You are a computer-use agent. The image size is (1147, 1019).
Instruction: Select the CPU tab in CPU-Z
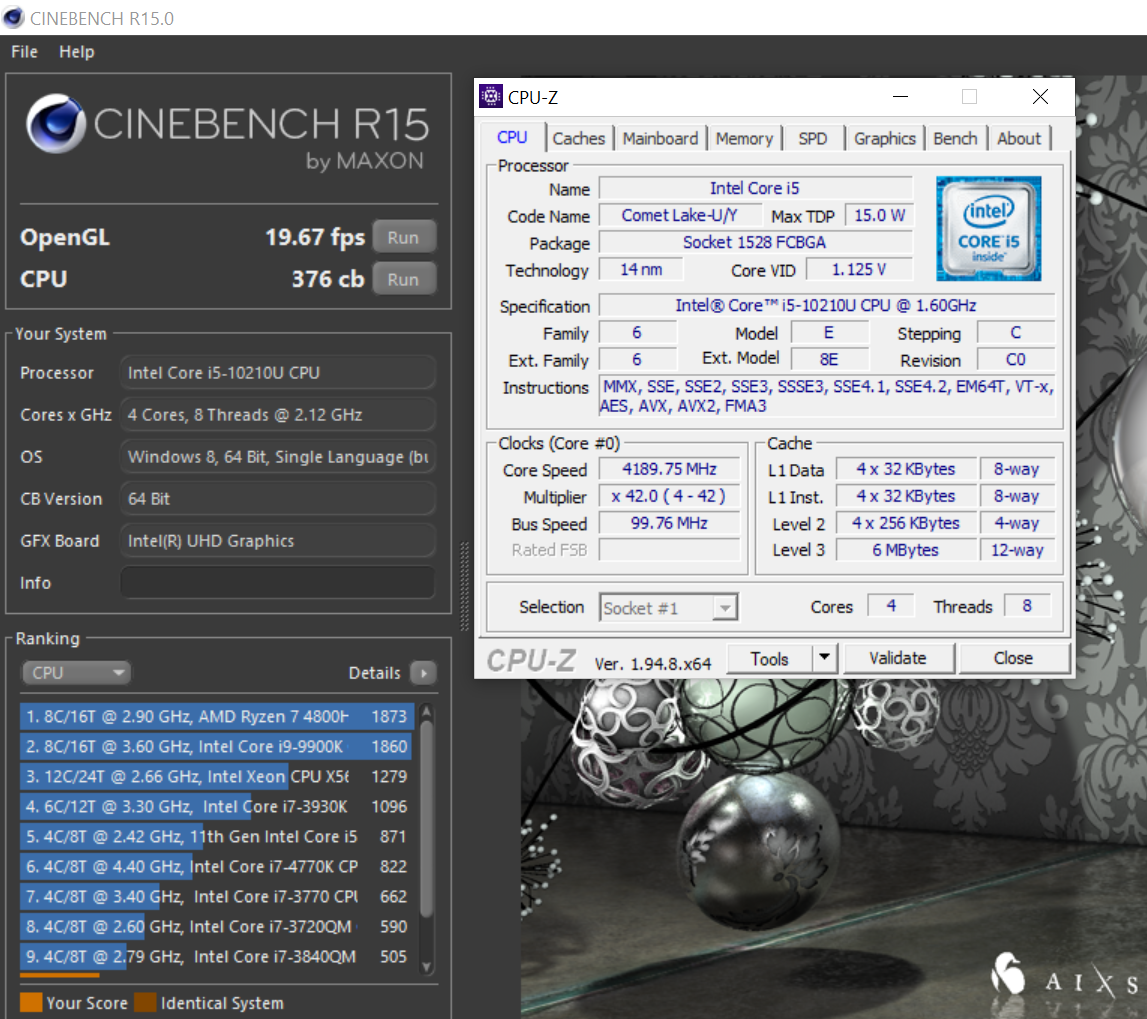coord(512,138)
